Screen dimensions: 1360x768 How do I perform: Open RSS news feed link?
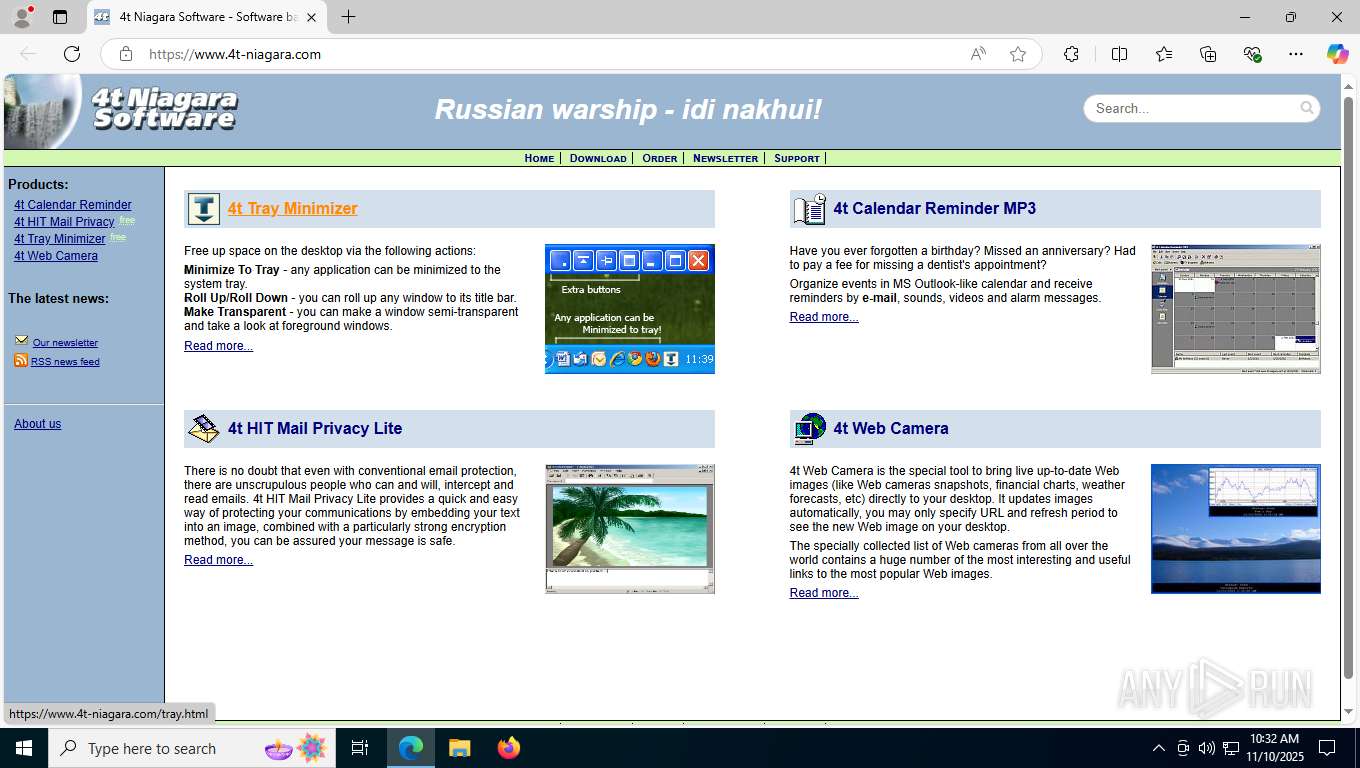[65, 362]
